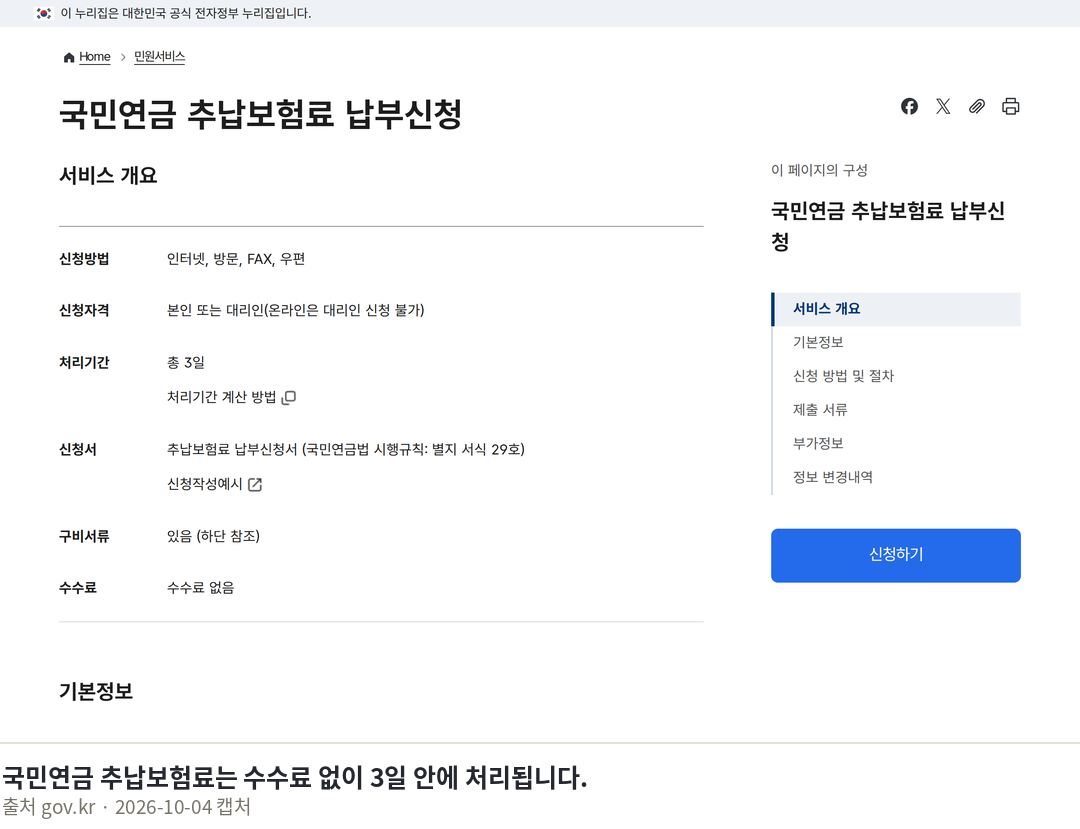The width and height of the screenshot is (1080, 829).
Task: Open 처리기간 계산 방법 link
Action: (221, 397)
